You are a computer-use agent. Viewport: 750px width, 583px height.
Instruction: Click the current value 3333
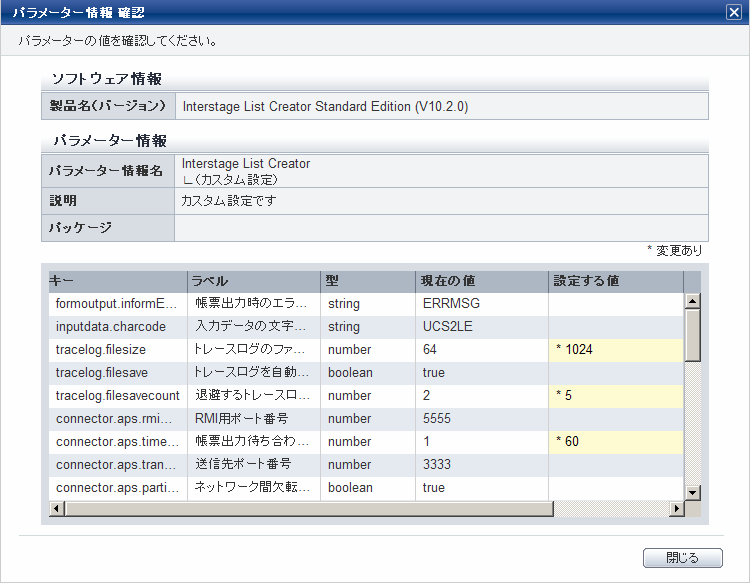click(437, 464)
